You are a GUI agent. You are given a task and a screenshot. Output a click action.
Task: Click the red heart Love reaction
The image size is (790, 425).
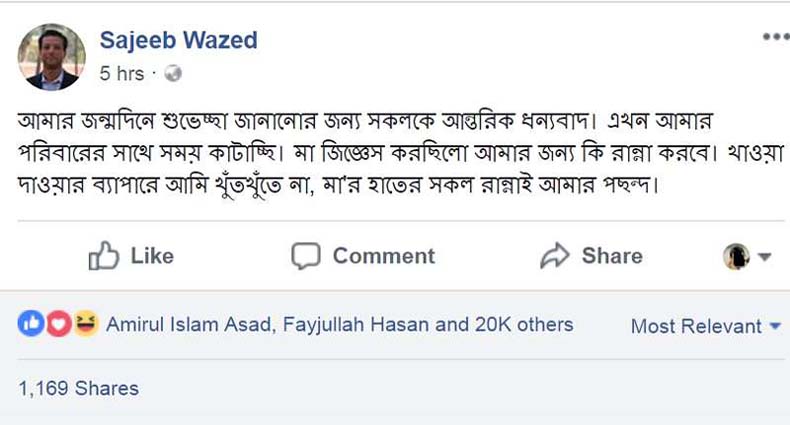58,324
